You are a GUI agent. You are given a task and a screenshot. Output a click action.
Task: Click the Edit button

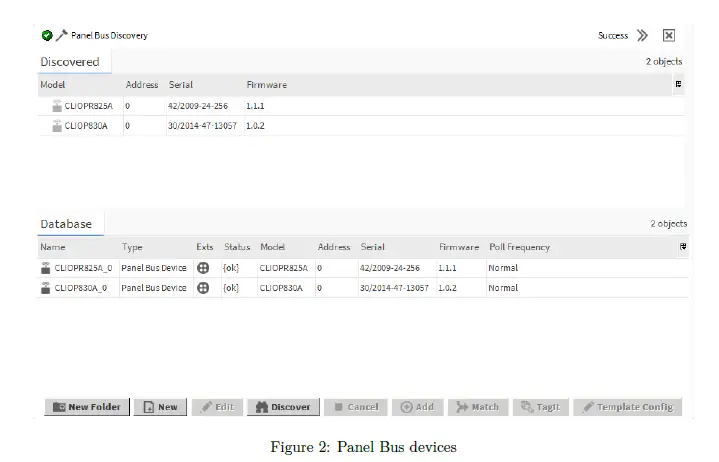[x=217, y=407]
